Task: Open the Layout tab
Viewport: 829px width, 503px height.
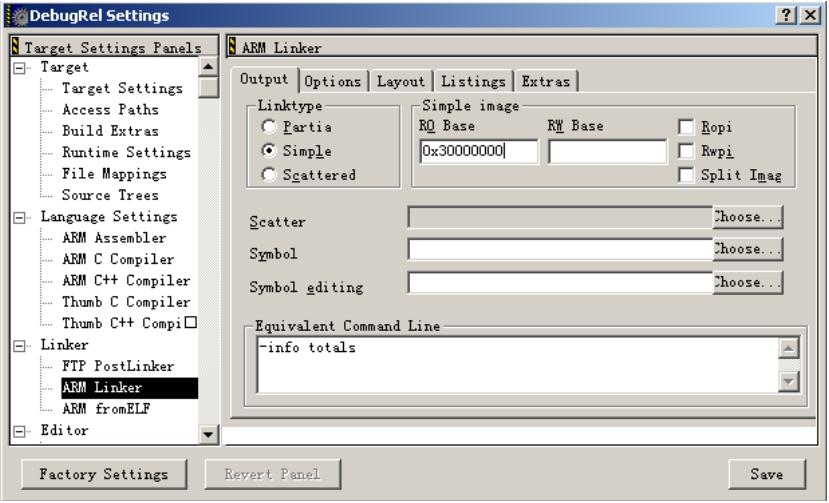Action: [x=401, y=81]
